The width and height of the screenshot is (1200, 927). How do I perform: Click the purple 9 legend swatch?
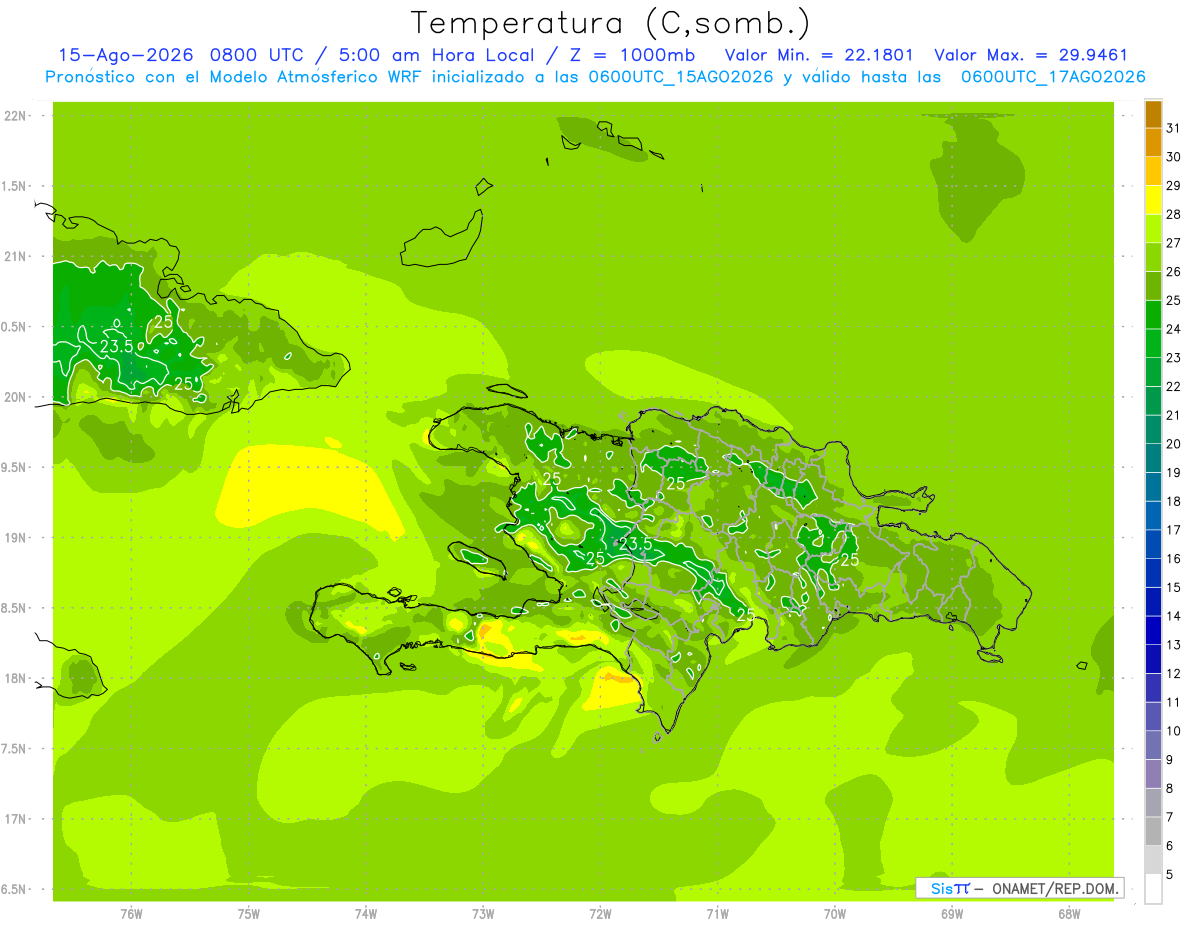(x=1153, y=746)
